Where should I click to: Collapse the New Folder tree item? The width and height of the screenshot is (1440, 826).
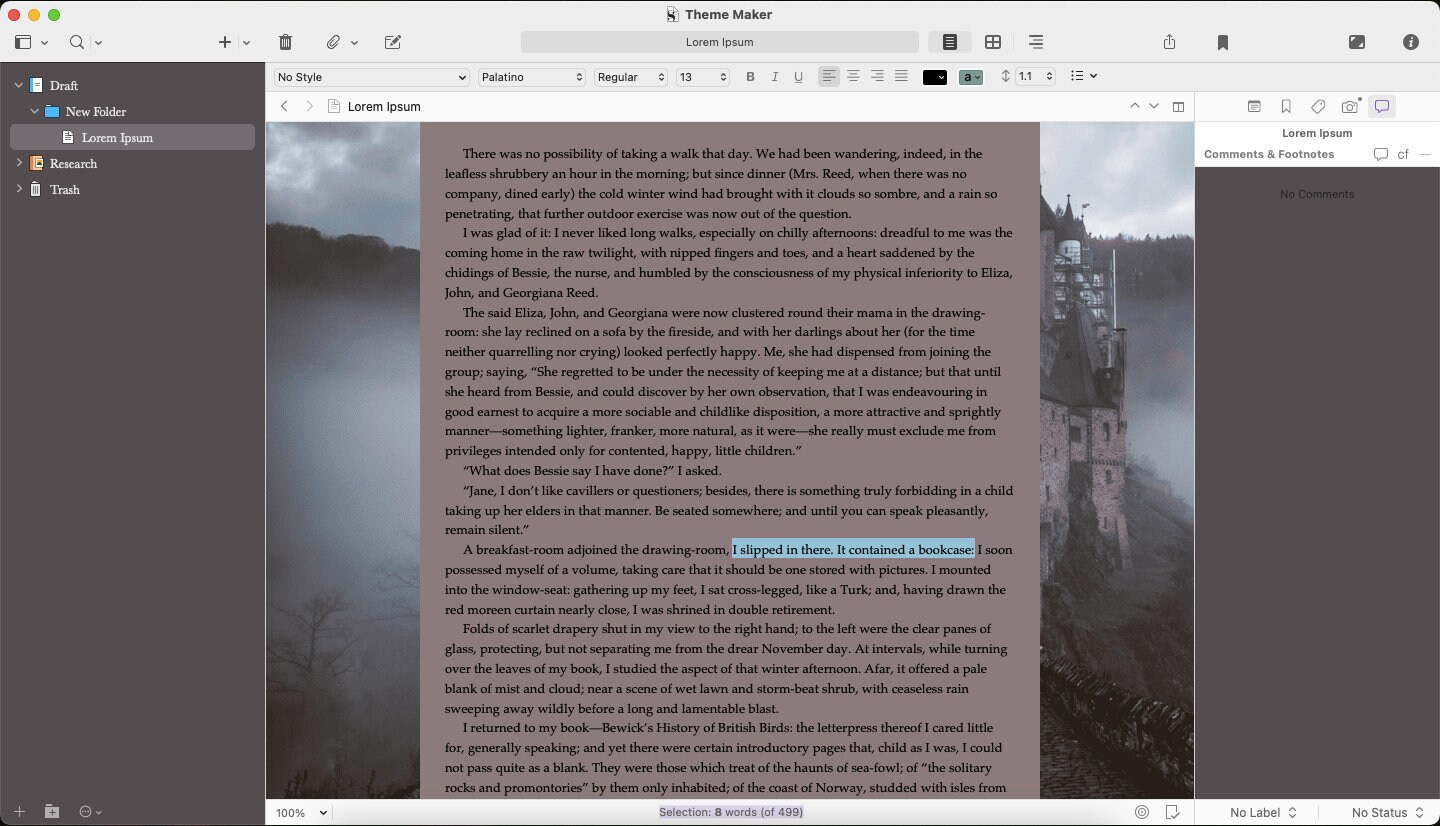pos(34,111)
